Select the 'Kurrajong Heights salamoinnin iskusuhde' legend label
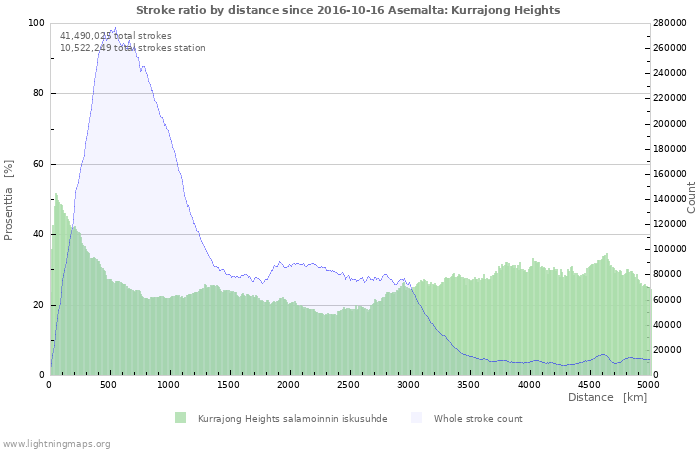700x450 pixels. pos(292,418)
